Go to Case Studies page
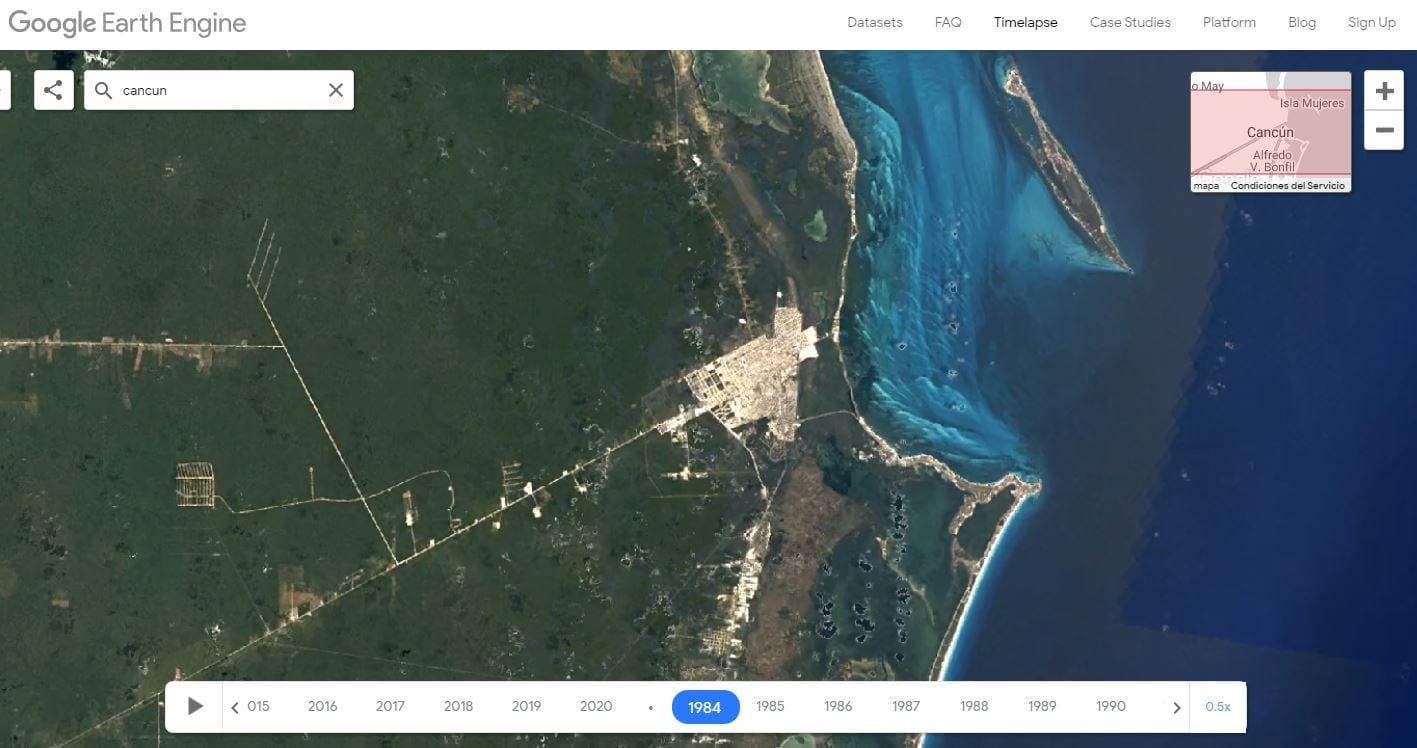Viewport: 1417px width, 748px height. (x=1130, y=22)
